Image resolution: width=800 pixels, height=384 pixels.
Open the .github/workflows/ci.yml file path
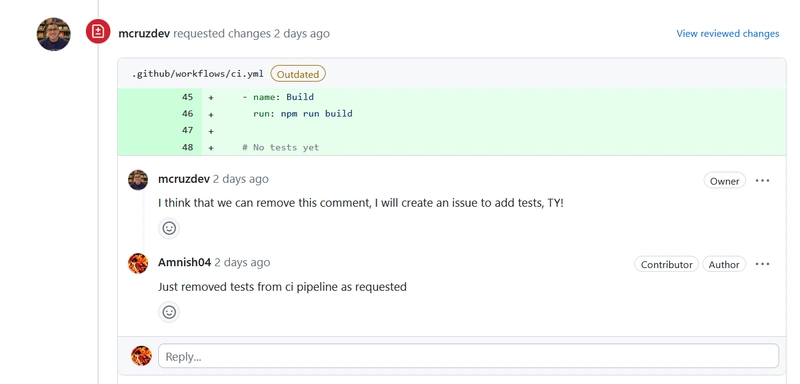198,74
